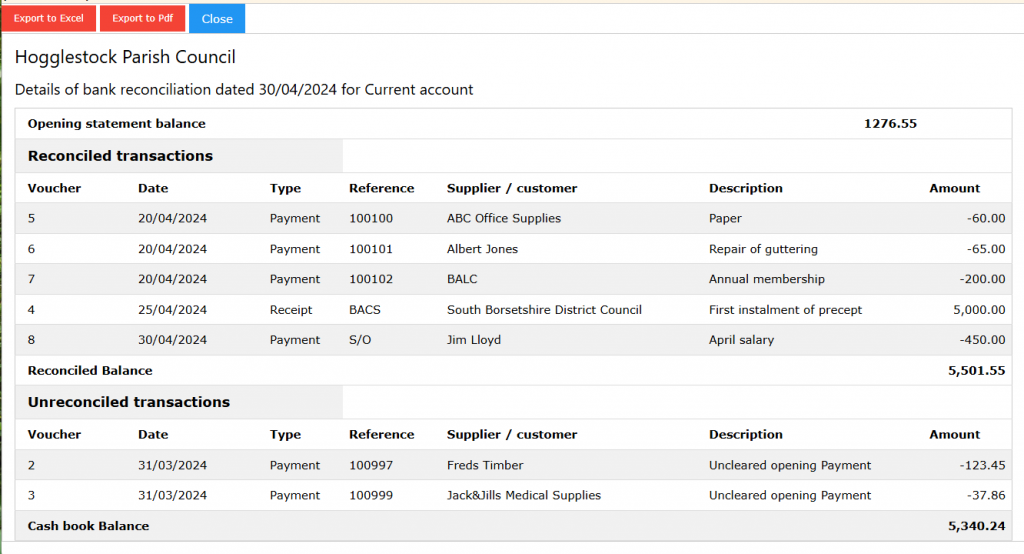The height and width of the screenshot is (554, 1024).
Task: Click the BALC supplier cell
Action: click(462, 279)
